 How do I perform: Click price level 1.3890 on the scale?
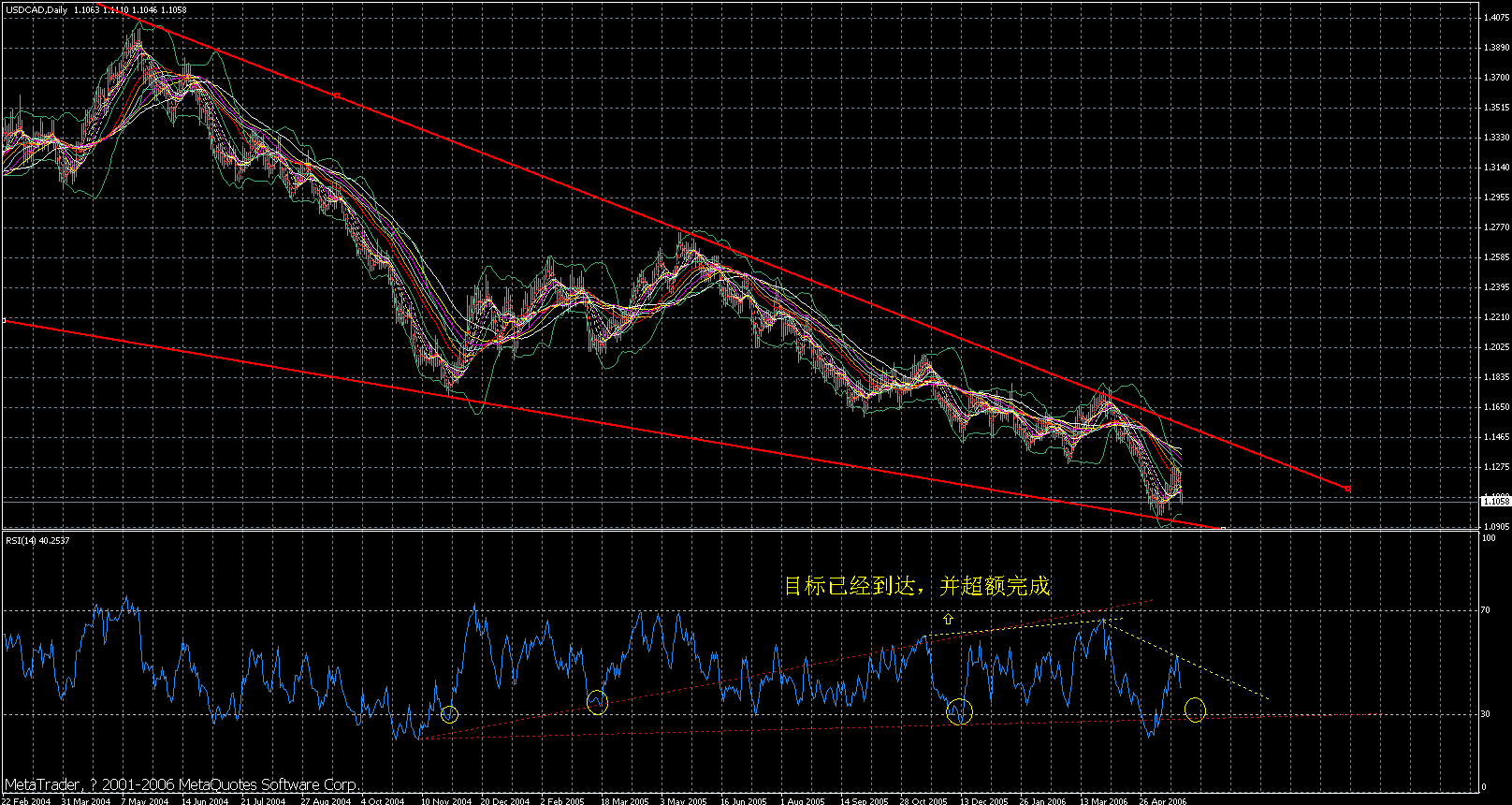(1496, 47)
